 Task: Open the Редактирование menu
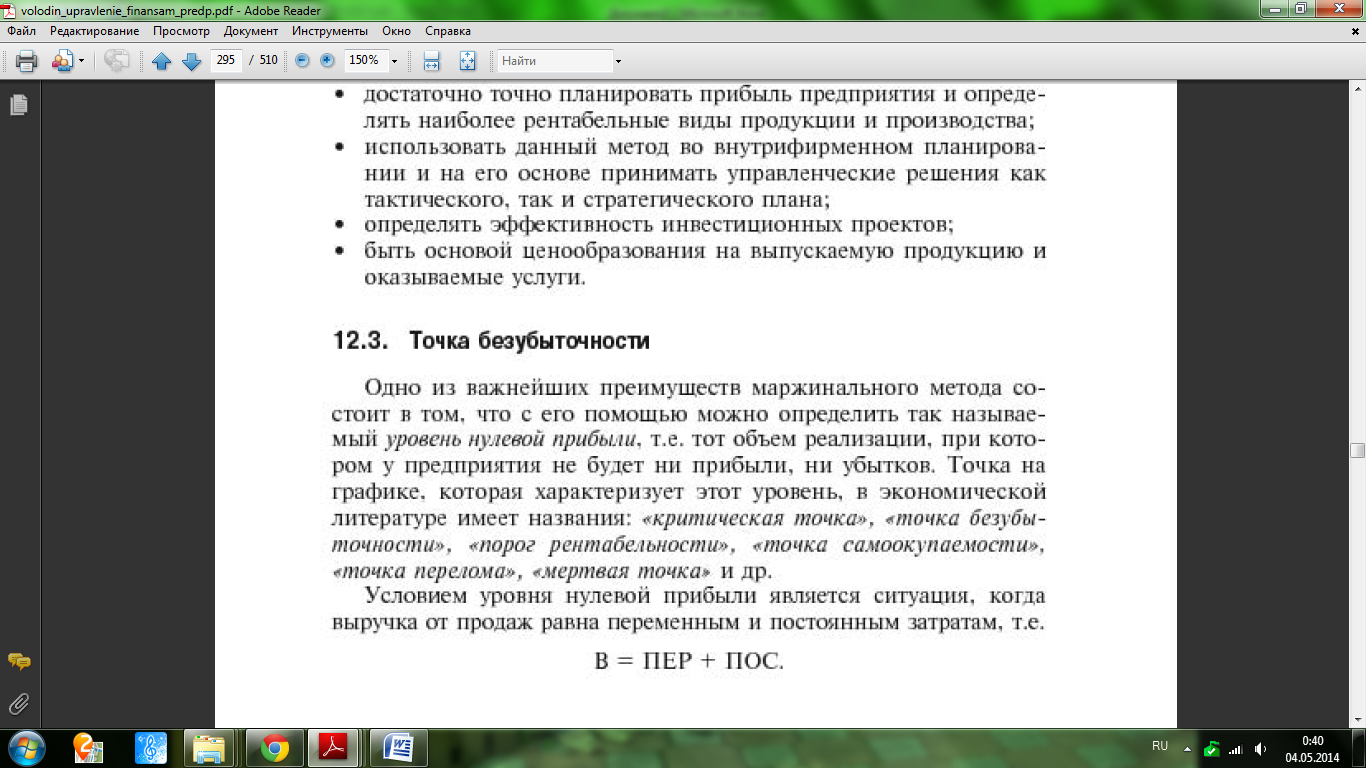click(x=95, y=31)
